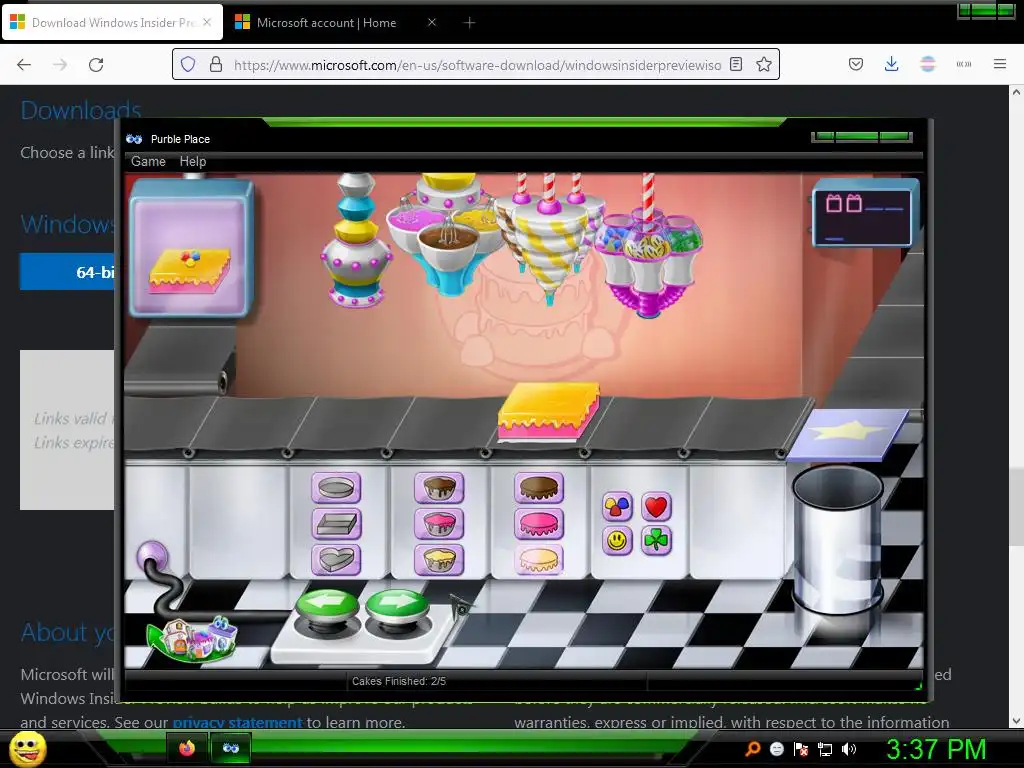Click the privacy statement link
1024x768 pixels.
(237, 722)
